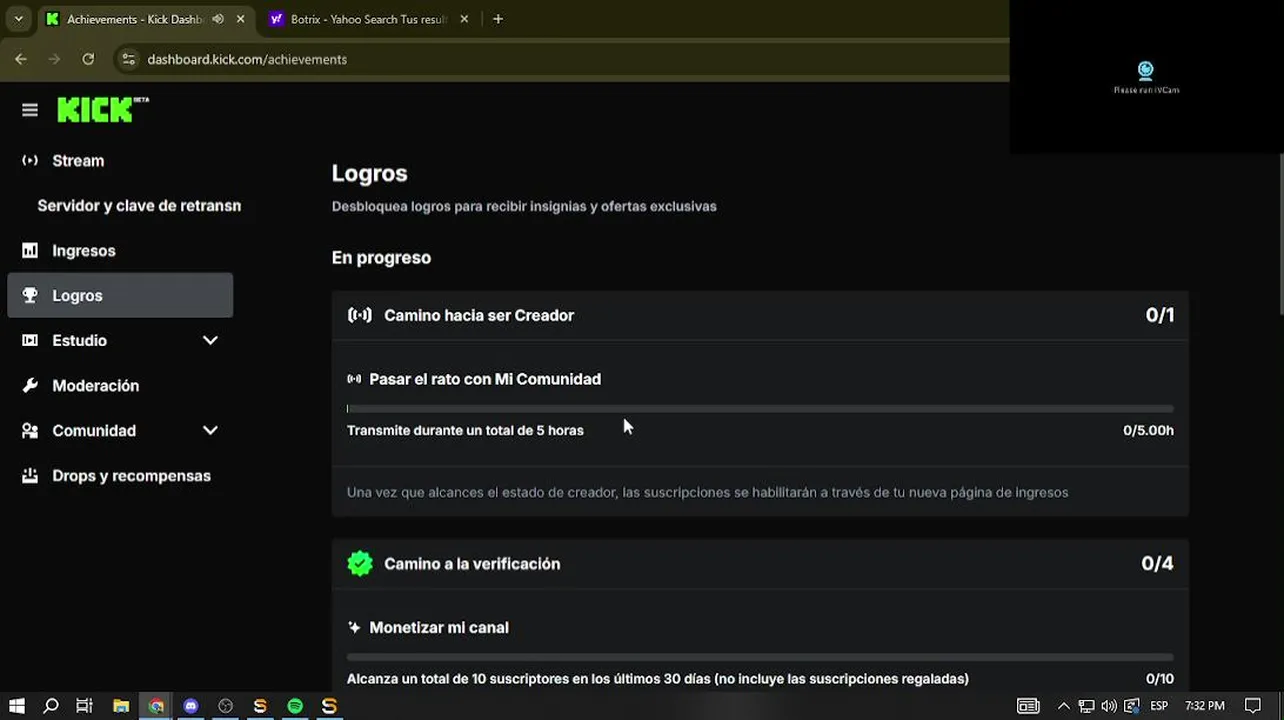
Task: Open the Windows Start menu
Action: pyautogui.click(x=17, y=706)
